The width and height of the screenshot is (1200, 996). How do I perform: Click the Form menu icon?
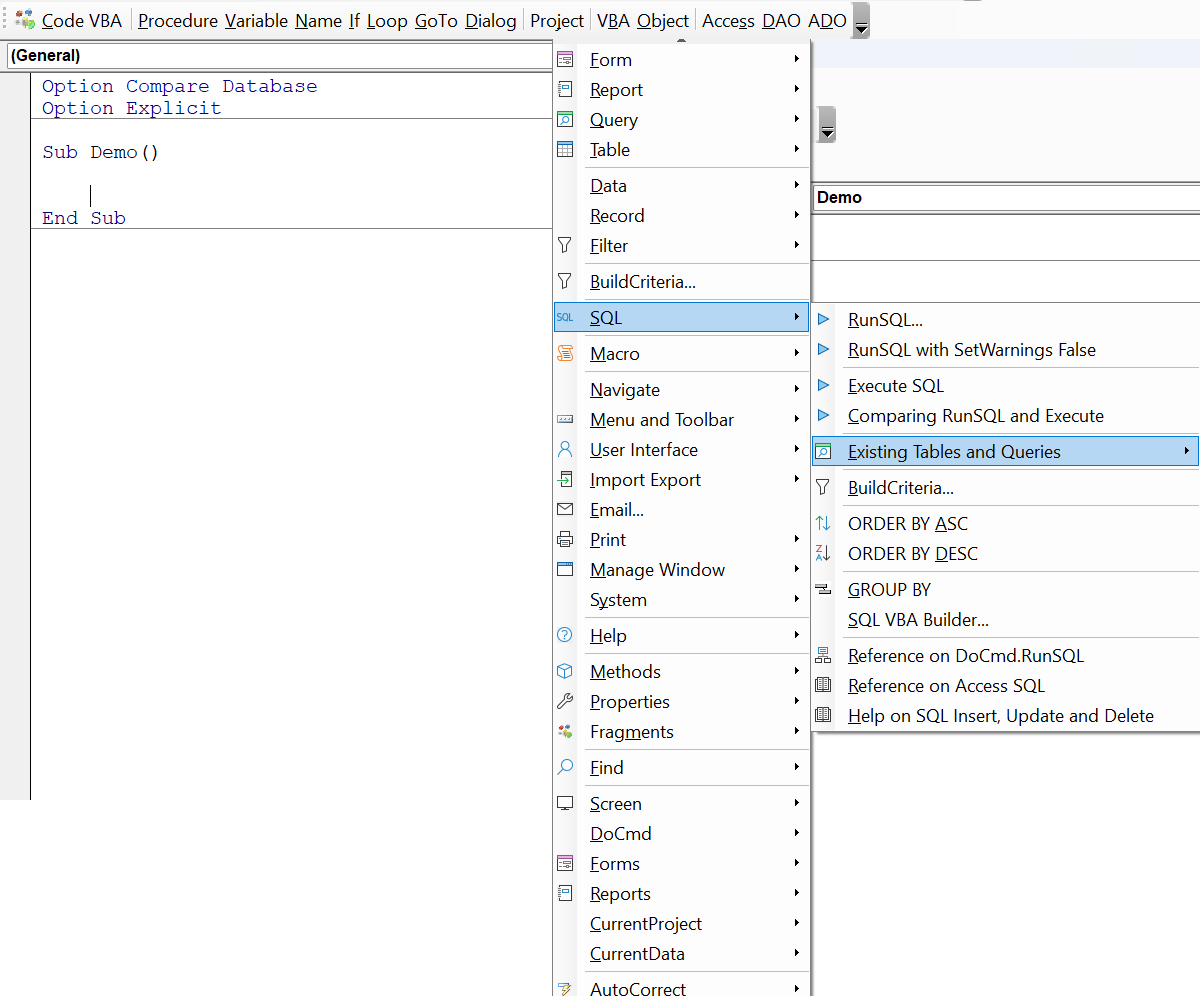[x=565, y=60]
